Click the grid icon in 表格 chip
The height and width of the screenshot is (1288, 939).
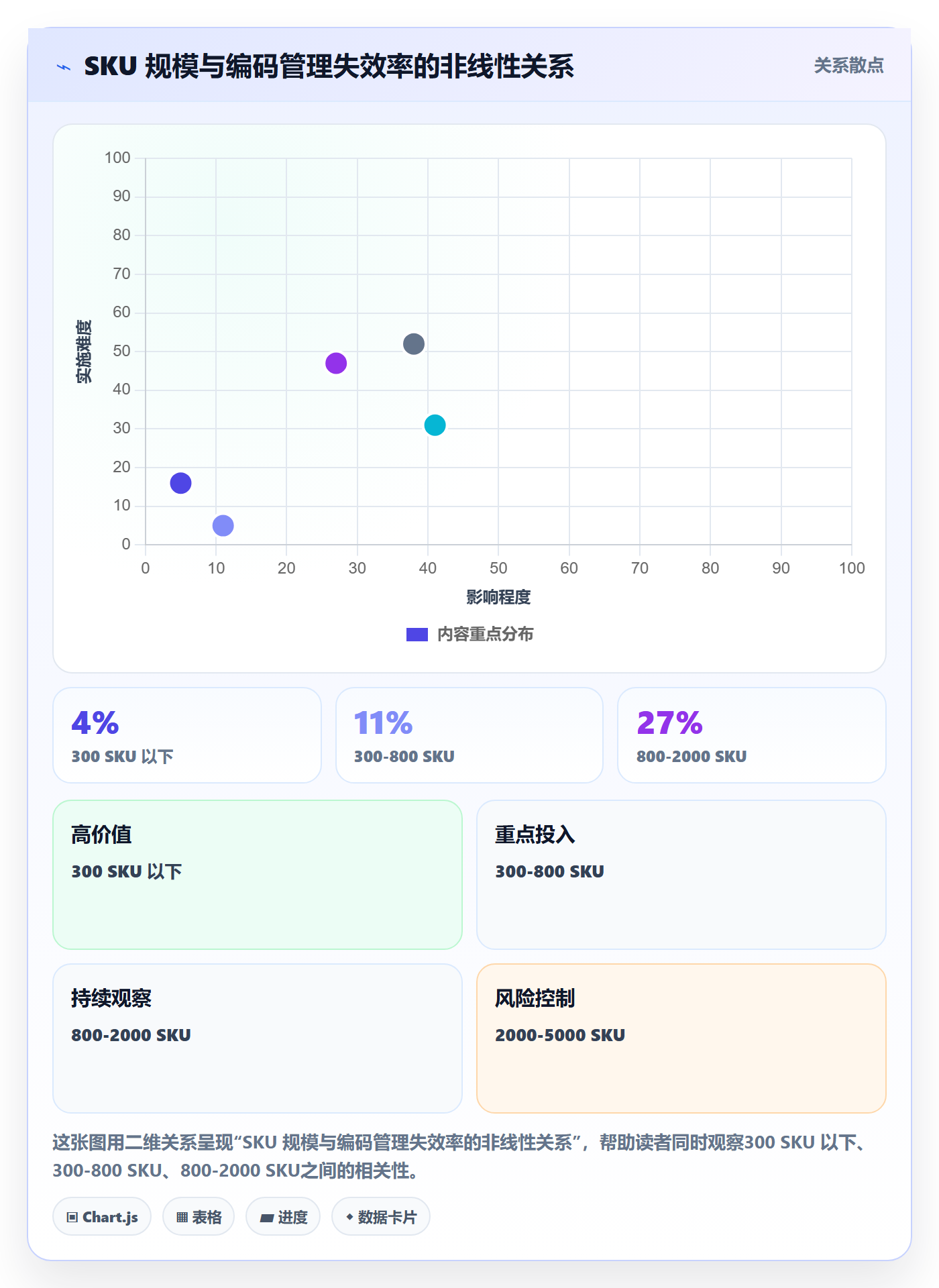(x=182, y=1218)
